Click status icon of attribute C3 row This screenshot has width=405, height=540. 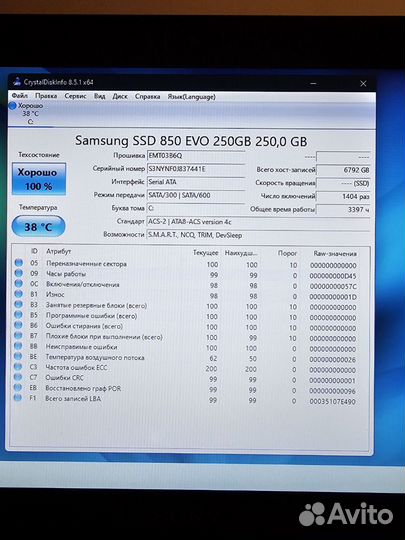pyautogui.click(x=18, y=367)
